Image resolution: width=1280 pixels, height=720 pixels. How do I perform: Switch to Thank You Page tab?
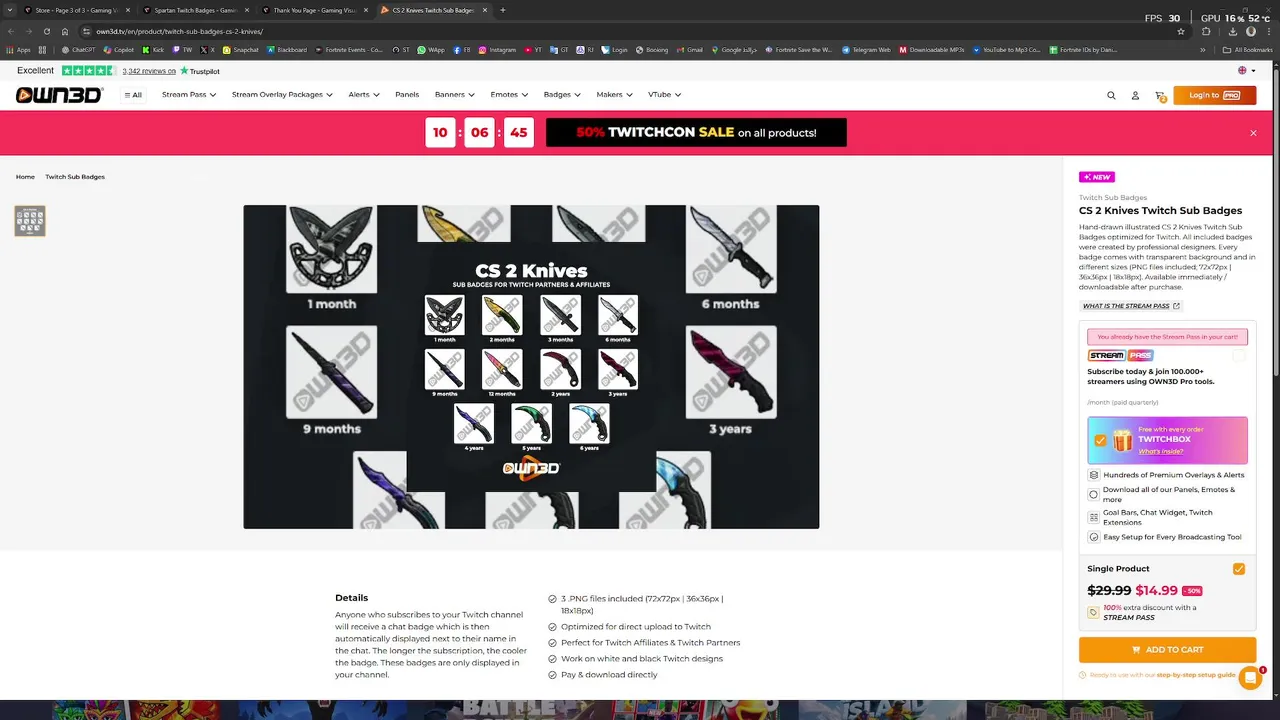click(314, 10)
